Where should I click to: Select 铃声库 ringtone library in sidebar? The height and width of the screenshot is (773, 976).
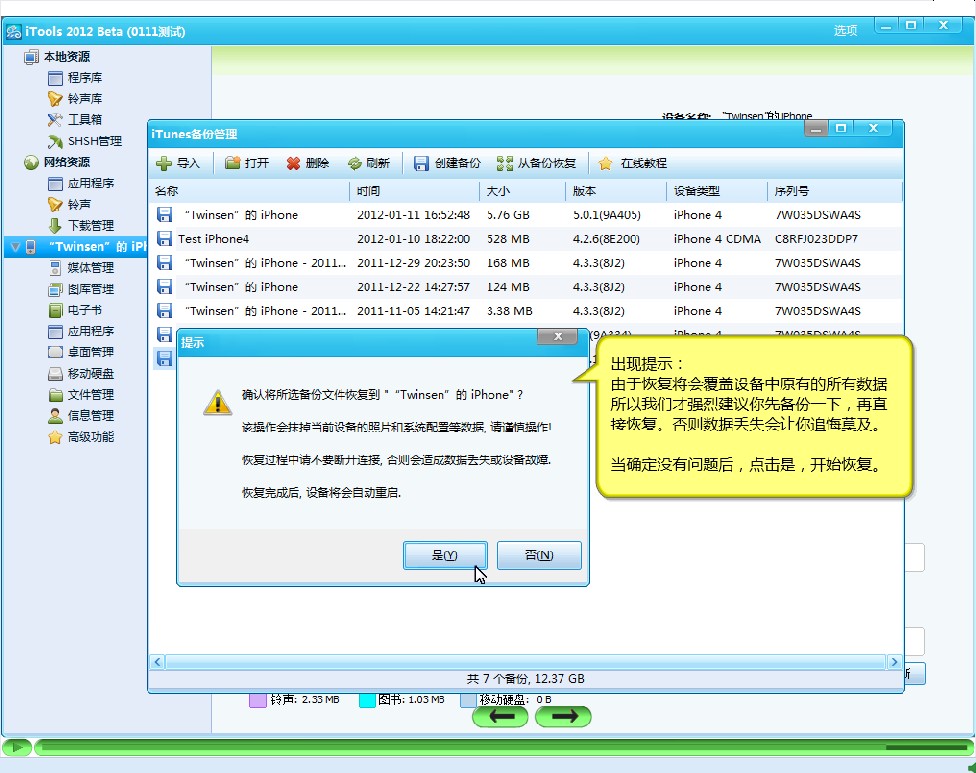75,99
